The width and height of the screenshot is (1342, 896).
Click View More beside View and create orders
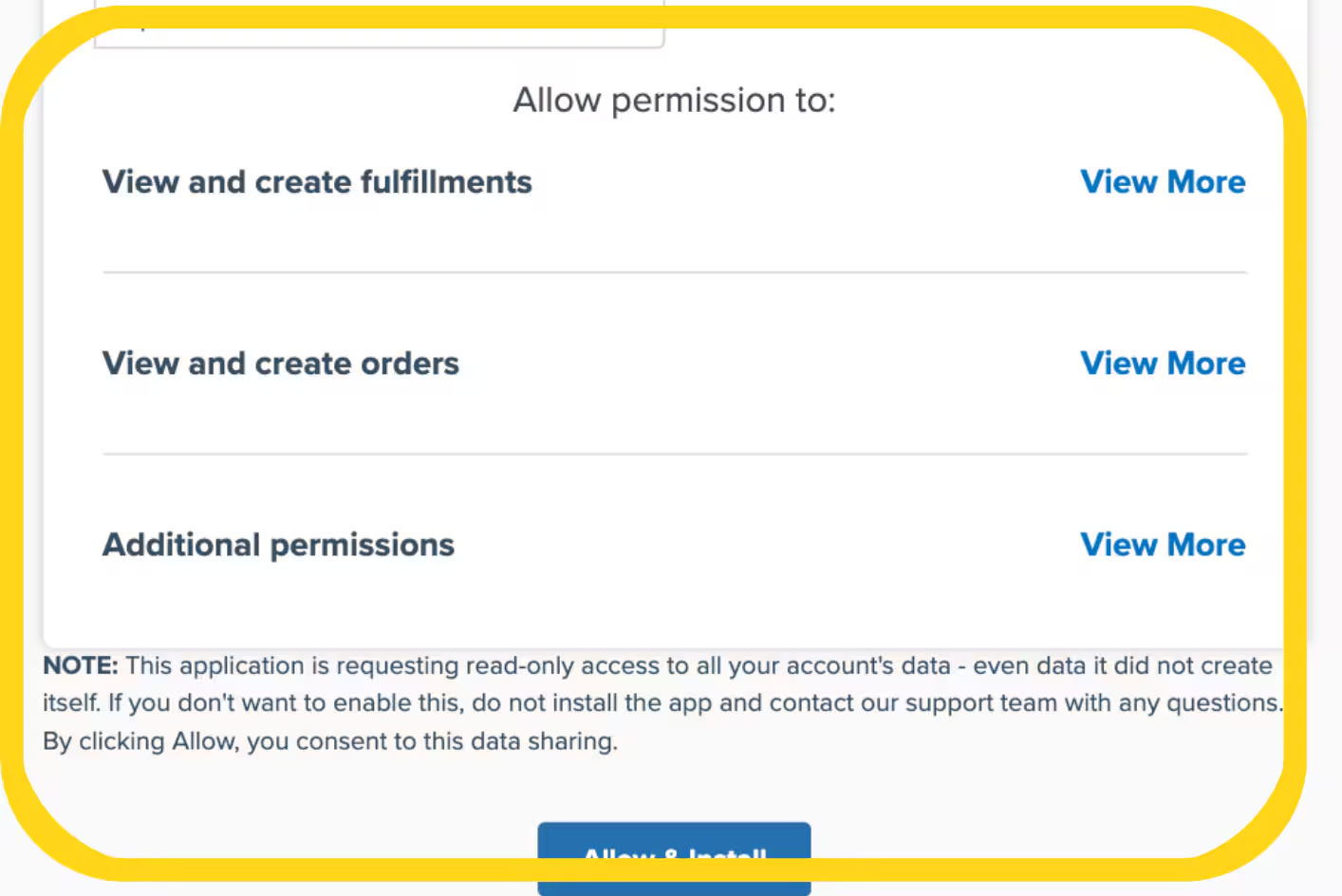pyautogui.click(x=1163, y=363)
